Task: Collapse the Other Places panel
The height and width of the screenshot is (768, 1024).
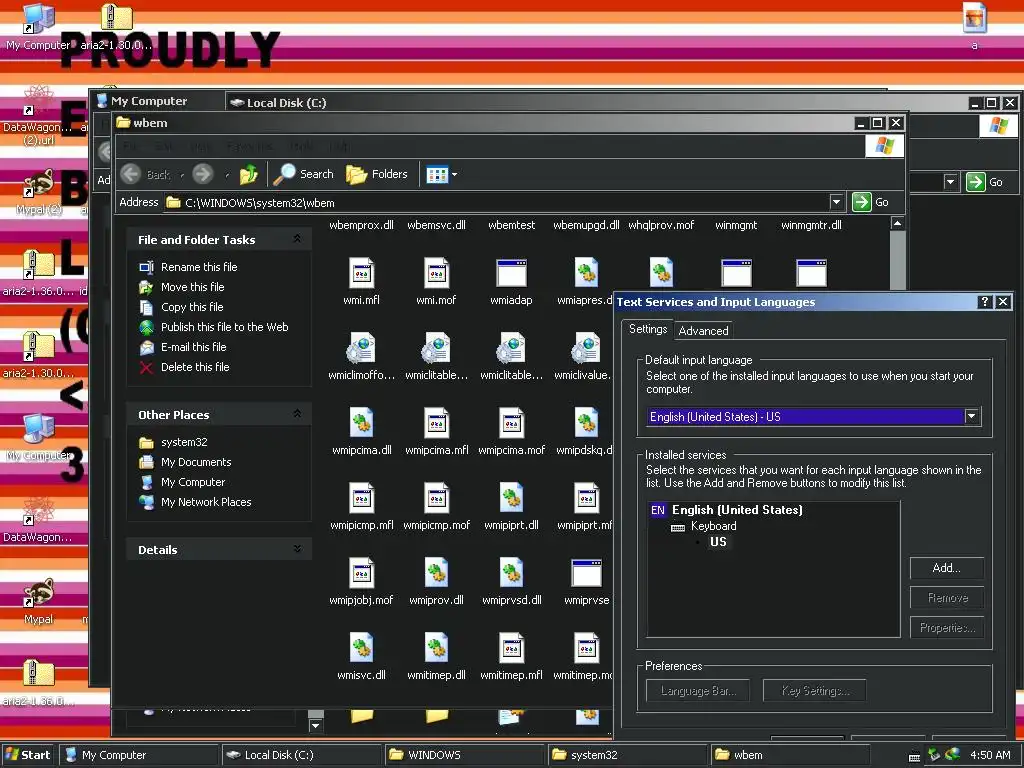Action: pos(297,414)
